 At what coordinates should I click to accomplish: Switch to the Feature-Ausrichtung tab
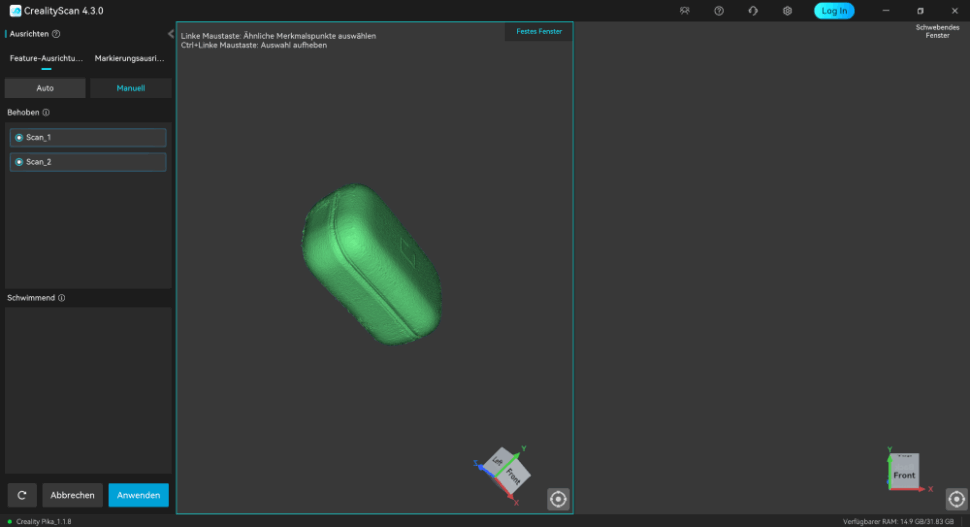pos(46,58)
